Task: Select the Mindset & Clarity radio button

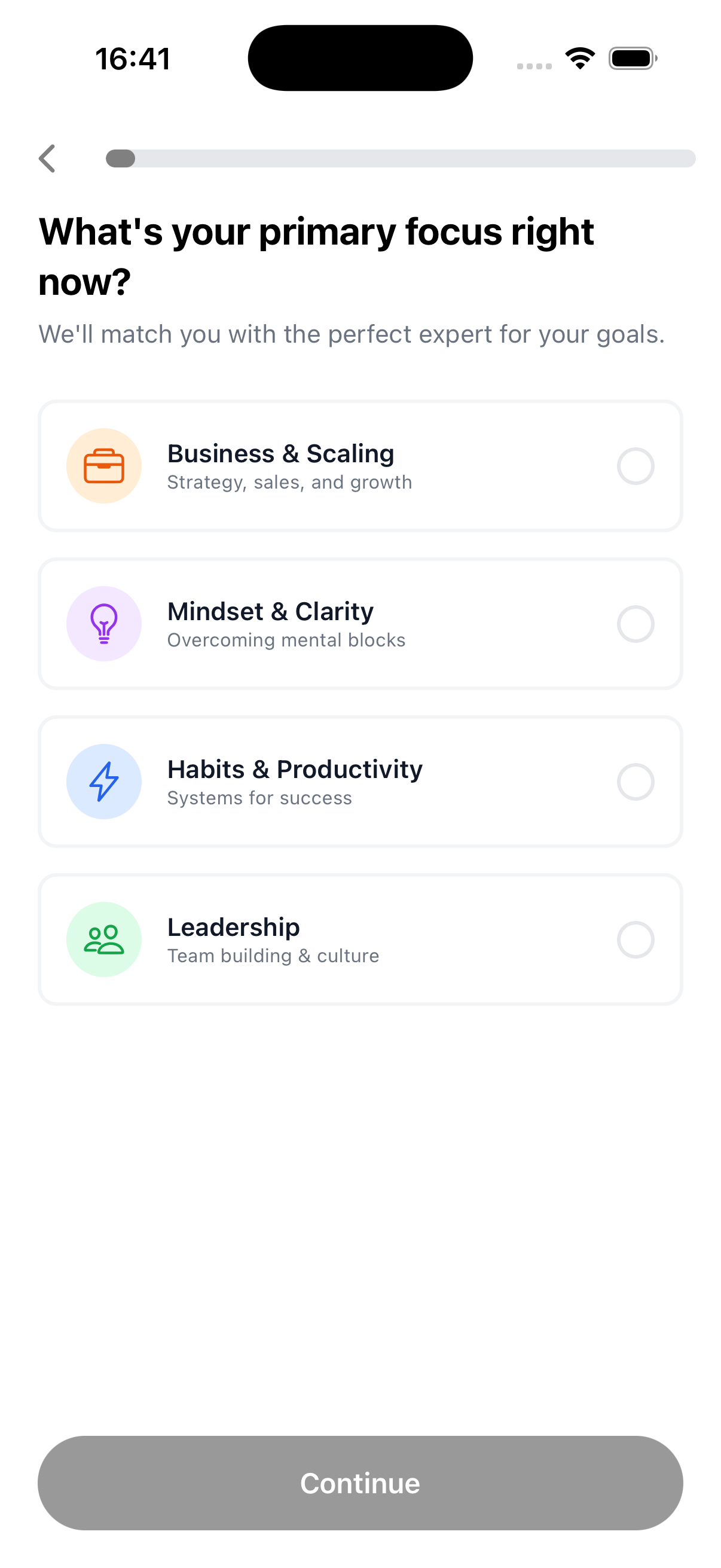Action: coord(636,624)
